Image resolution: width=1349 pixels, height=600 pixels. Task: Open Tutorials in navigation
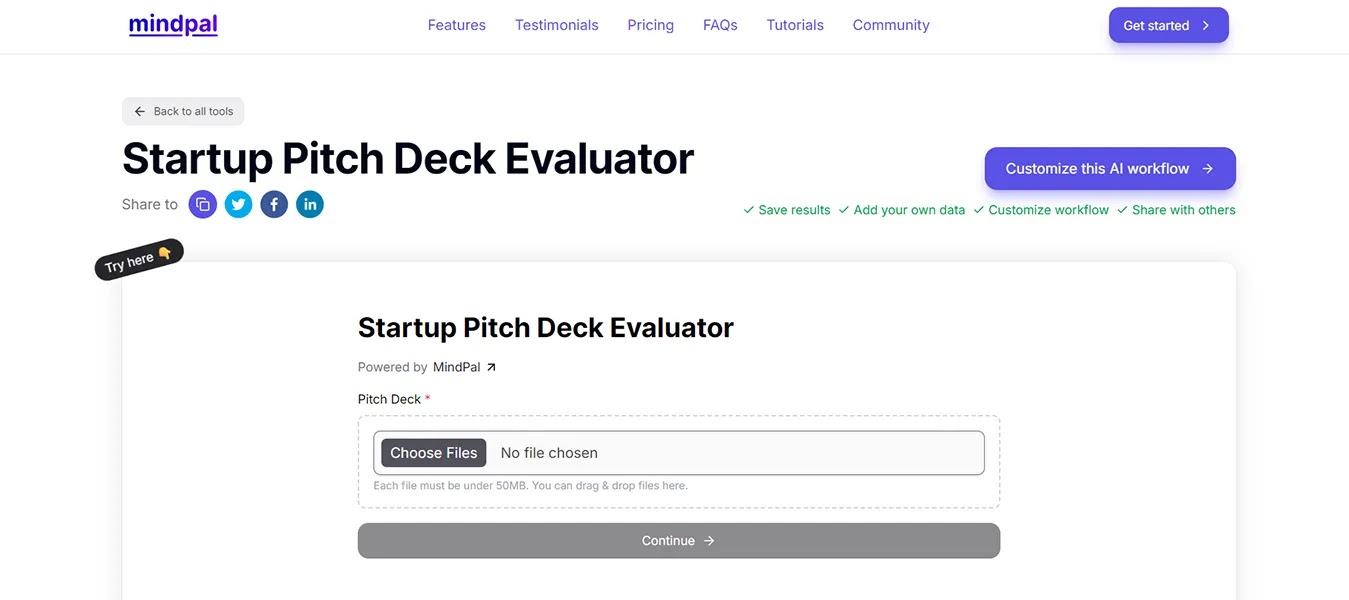(x=795, y=25)
